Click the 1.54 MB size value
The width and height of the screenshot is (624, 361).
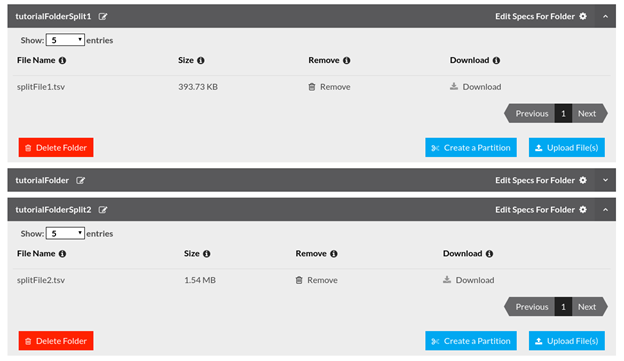200,280
